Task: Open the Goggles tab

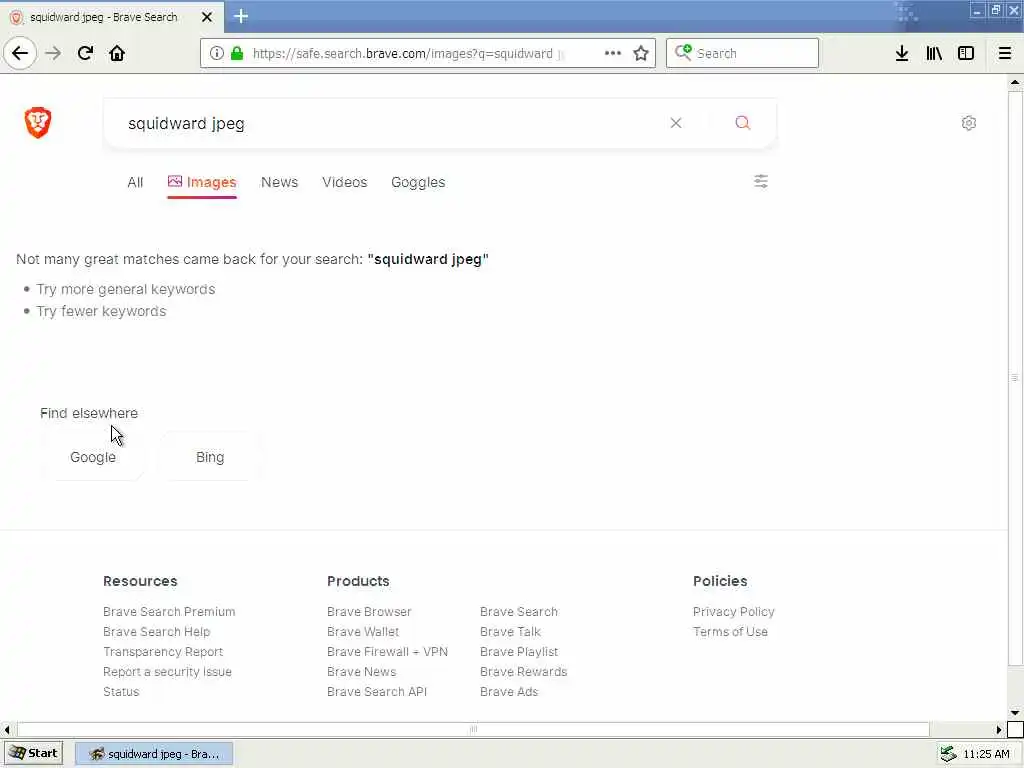Action: 418,182
